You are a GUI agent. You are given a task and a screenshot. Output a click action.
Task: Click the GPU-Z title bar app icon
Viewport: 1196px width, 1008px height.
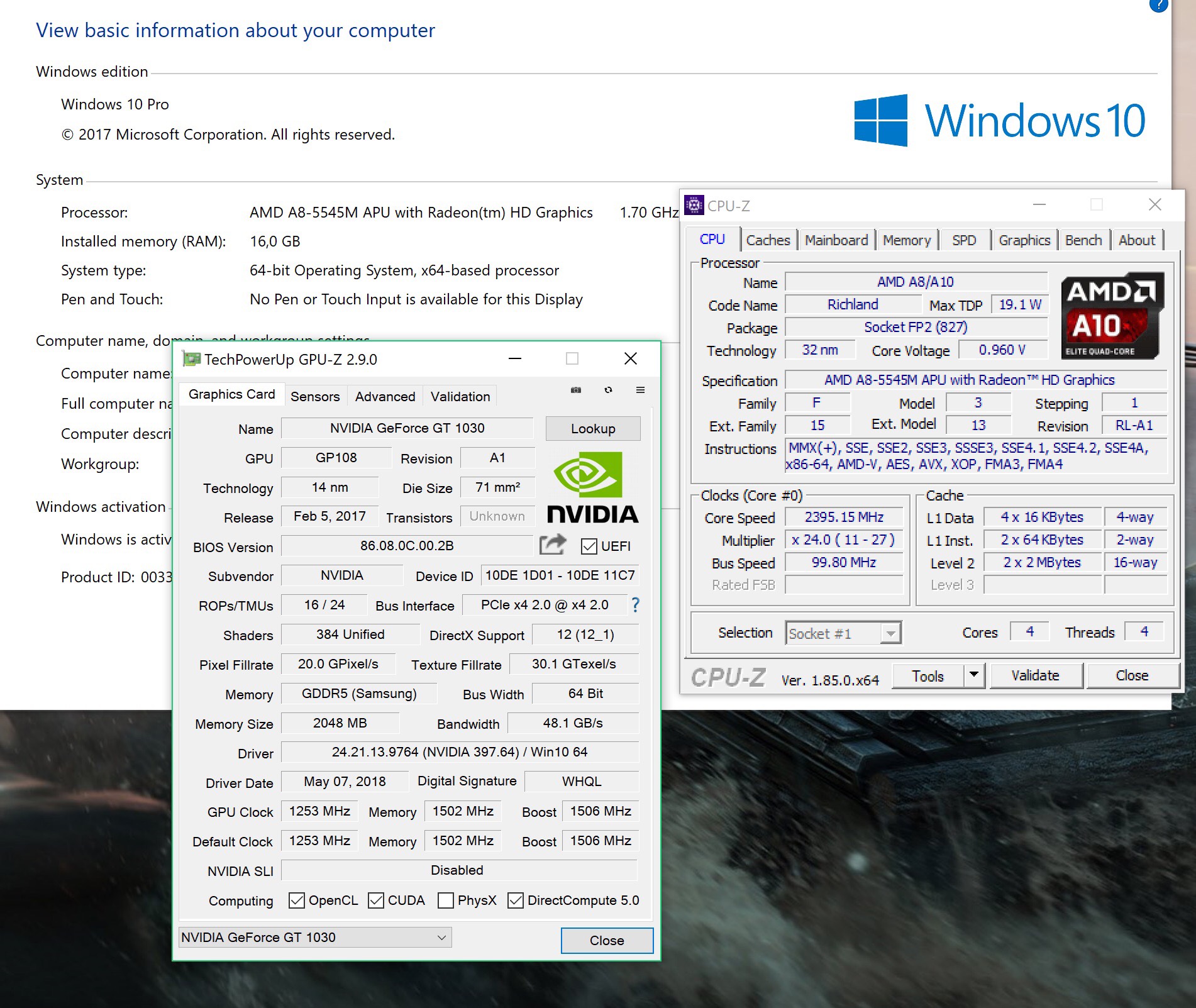[x=191, y=359]
